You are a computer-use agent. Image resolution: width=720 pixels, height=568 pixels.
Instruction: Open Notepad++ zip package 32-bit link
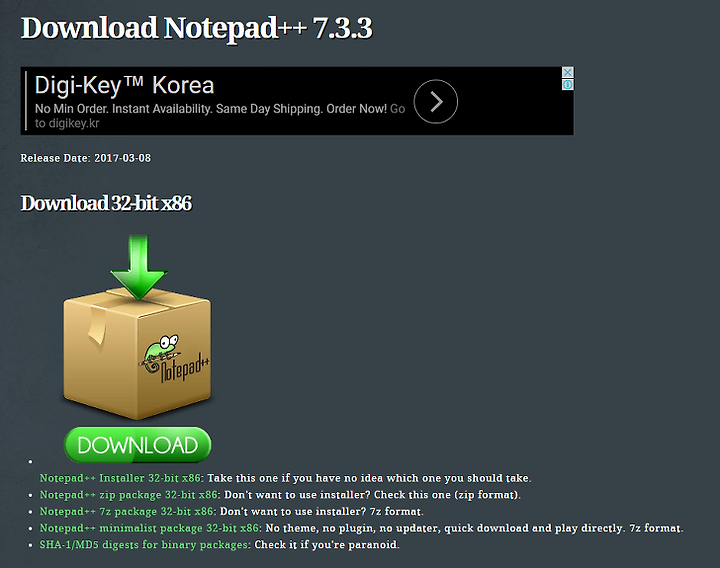pyautogui.click(x=129, y=495)
